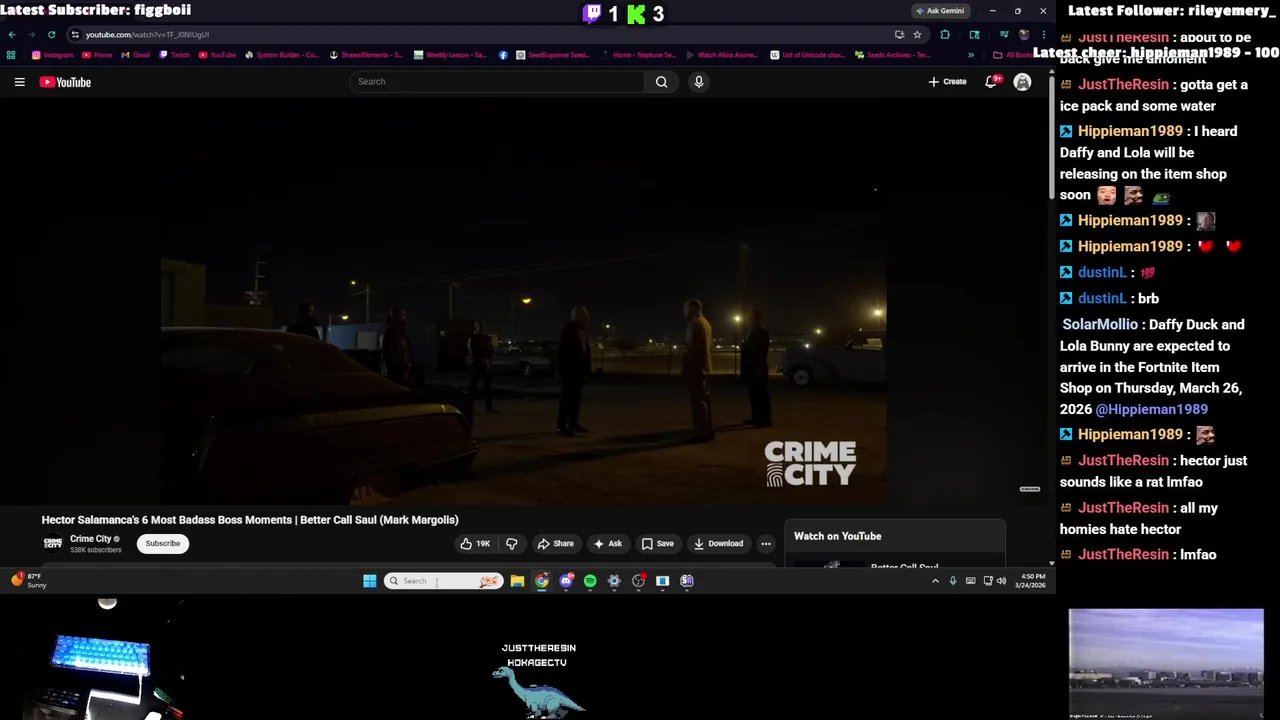Subscribe to Crime City channel
1280x720 pixels.
163,544
